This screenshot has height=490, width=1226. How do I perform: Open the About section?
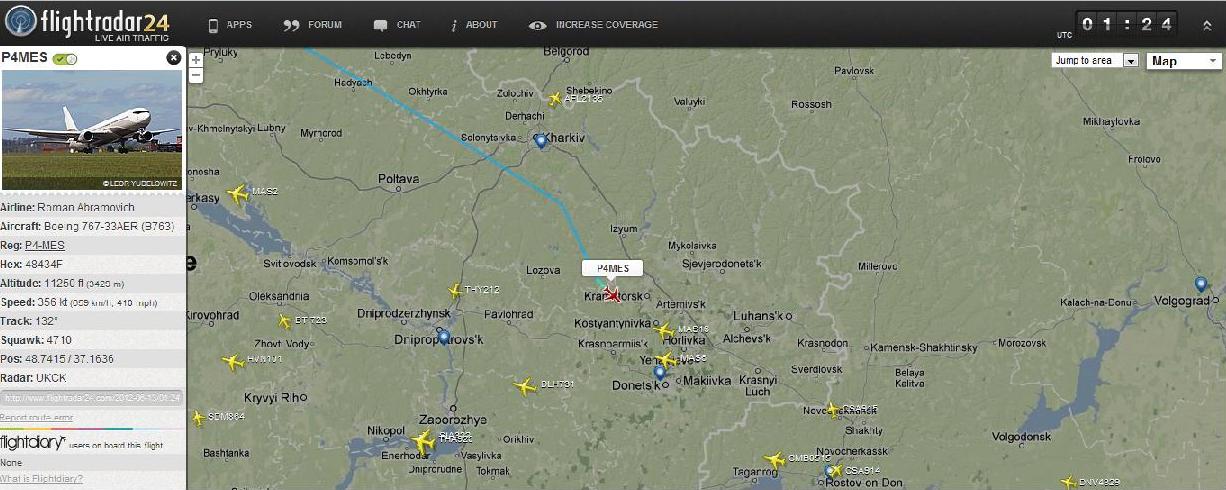474,25
